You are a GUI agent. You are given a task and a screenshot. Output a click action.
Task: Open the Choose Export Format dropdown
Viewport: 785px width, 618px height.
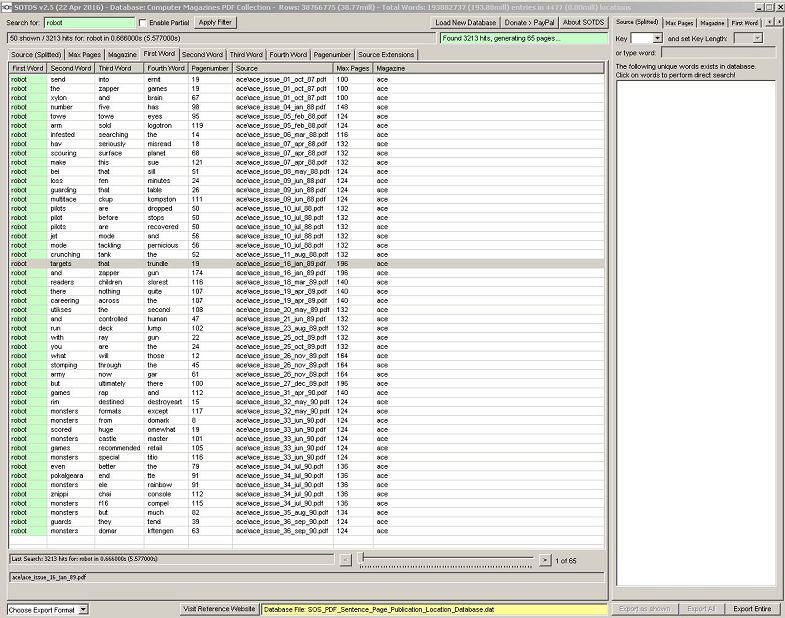(x=83, y=609)
